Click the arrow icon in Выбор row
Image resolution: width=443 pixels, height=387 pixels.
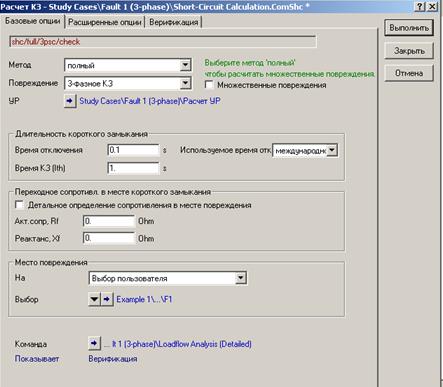coord(107,299)
